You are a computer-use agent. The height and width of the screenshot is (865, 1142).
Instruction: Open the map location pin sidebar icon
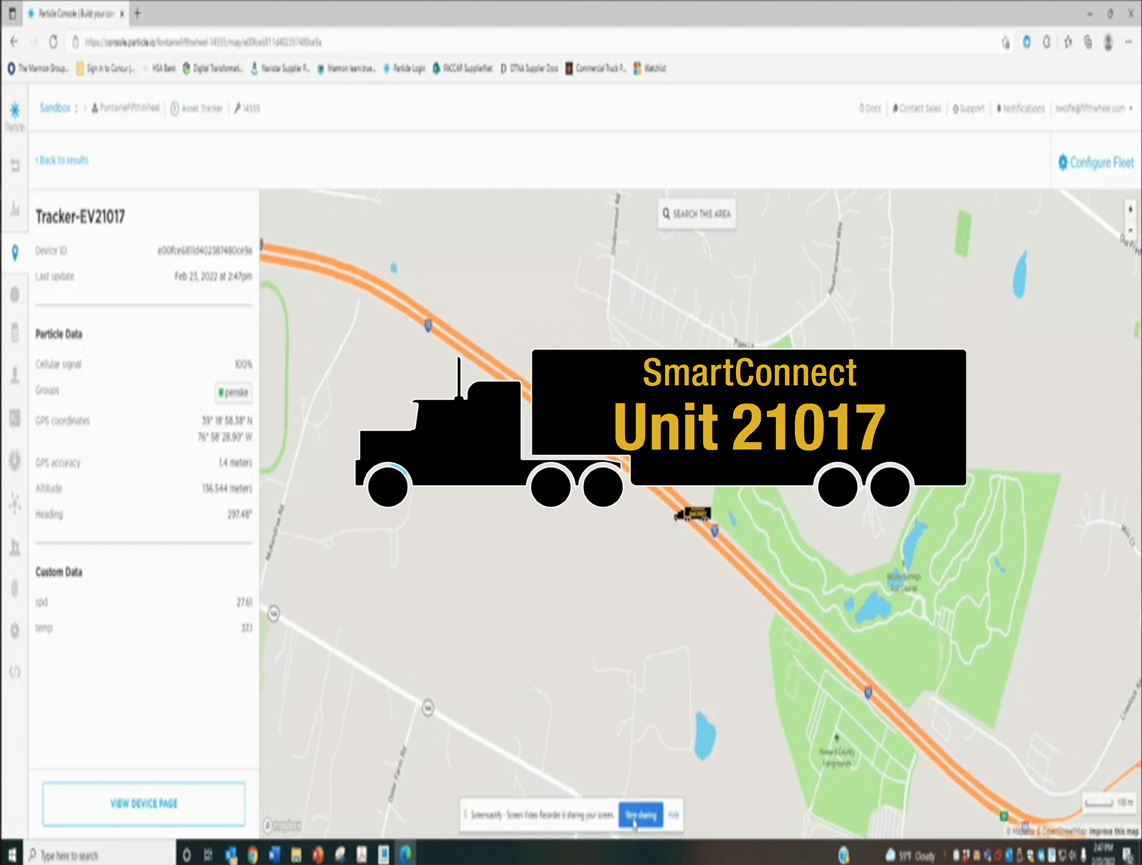pos(15,253)
